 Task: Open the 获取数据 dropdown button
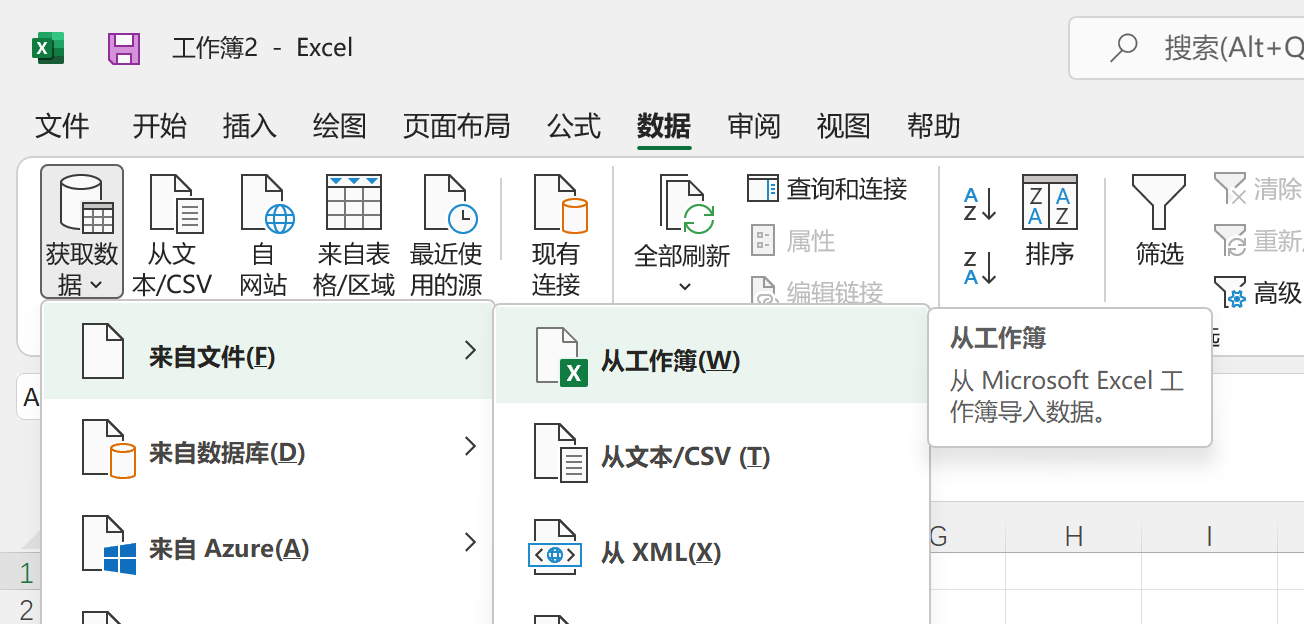point(82,232)
